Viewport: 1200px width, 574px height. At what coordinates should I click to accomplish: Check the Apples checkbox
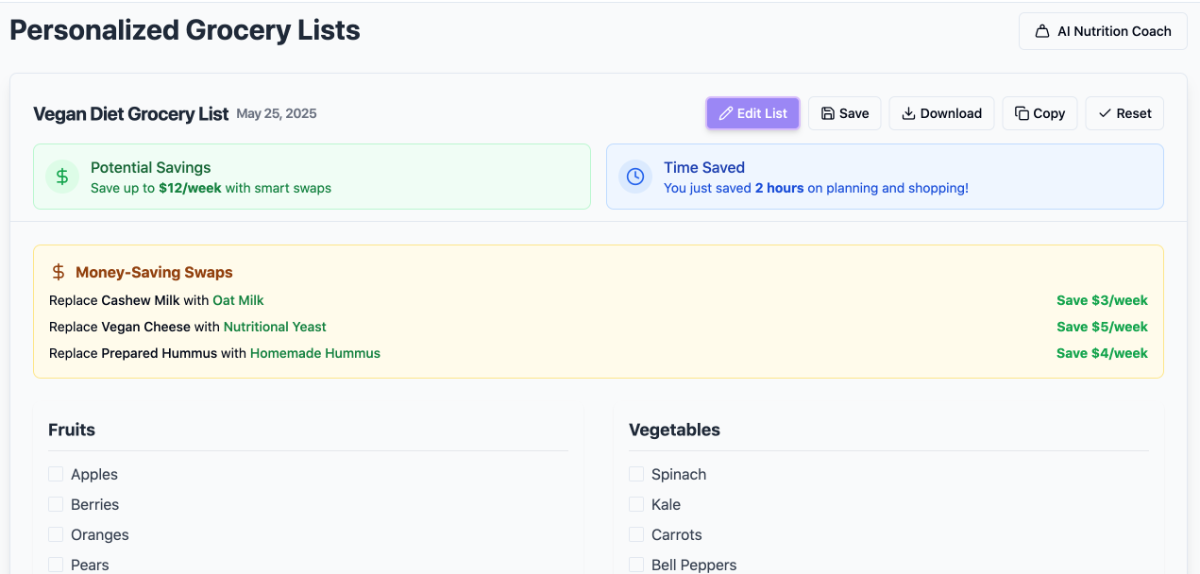(56, 474)
